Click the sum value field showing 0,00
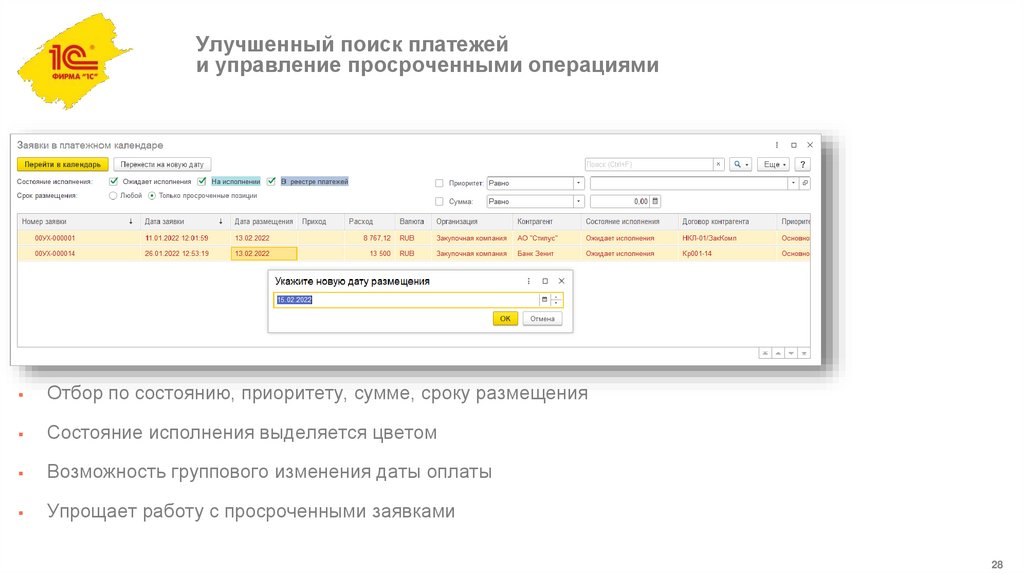Screen dimensions: 1024x574 coord(620,202)
